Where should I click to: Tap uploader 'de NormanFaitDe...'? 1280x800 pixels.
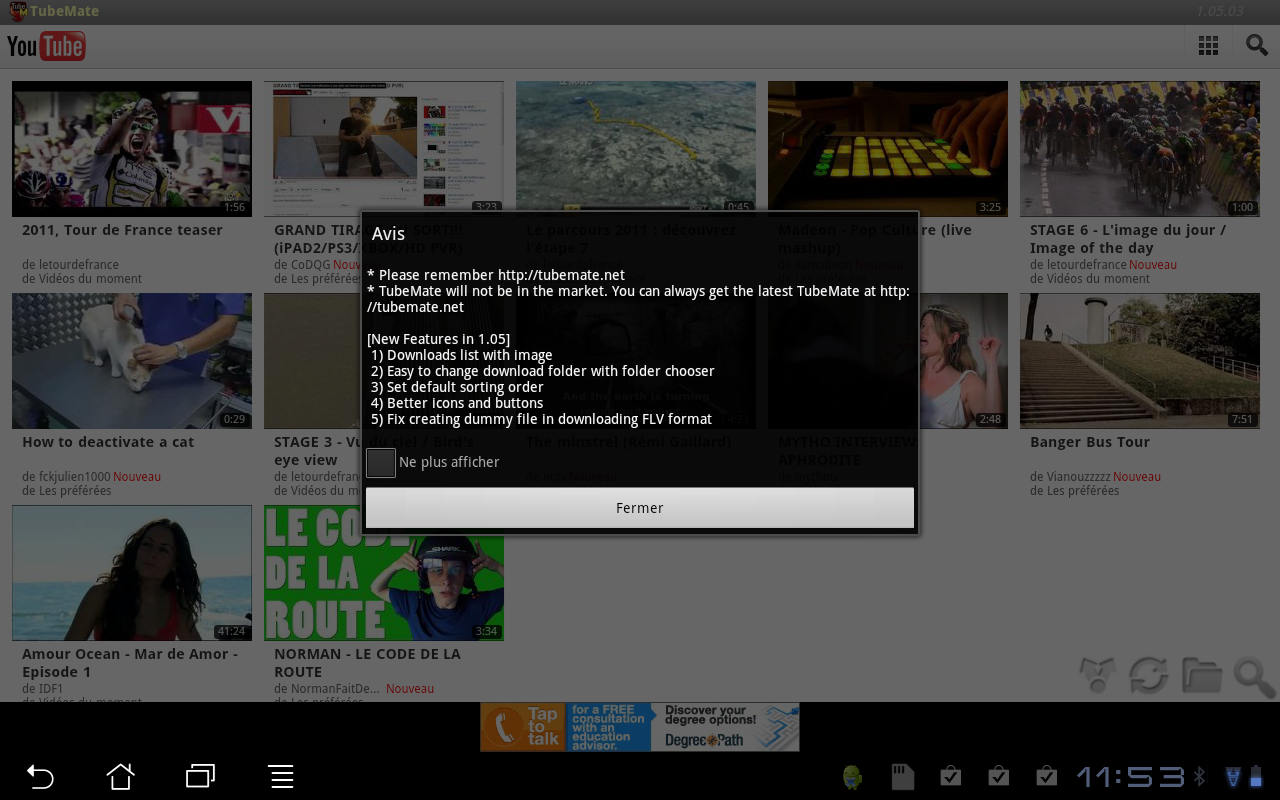(327, 689)
